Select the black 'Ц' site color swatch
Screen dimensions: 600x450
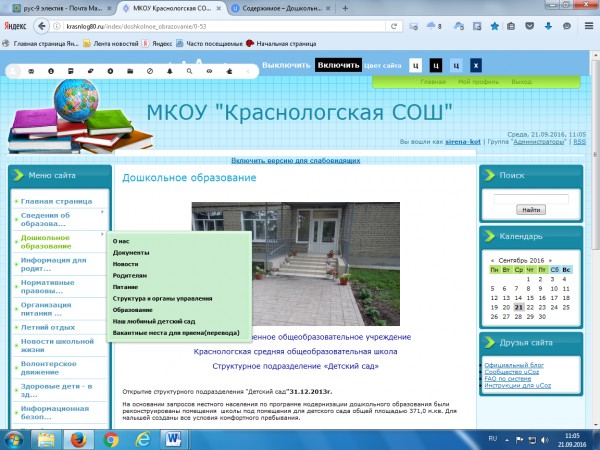(435, 65)
